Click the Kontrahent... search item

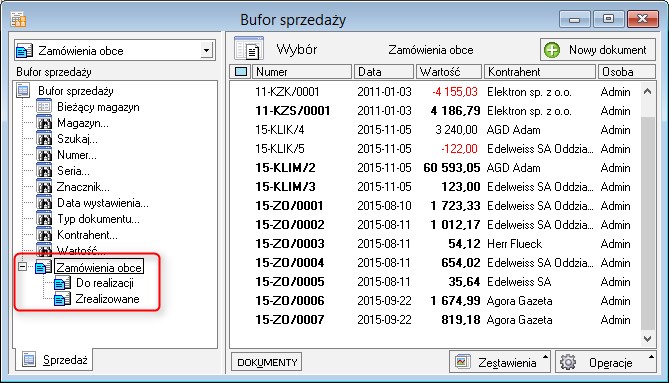click(87, 235)
